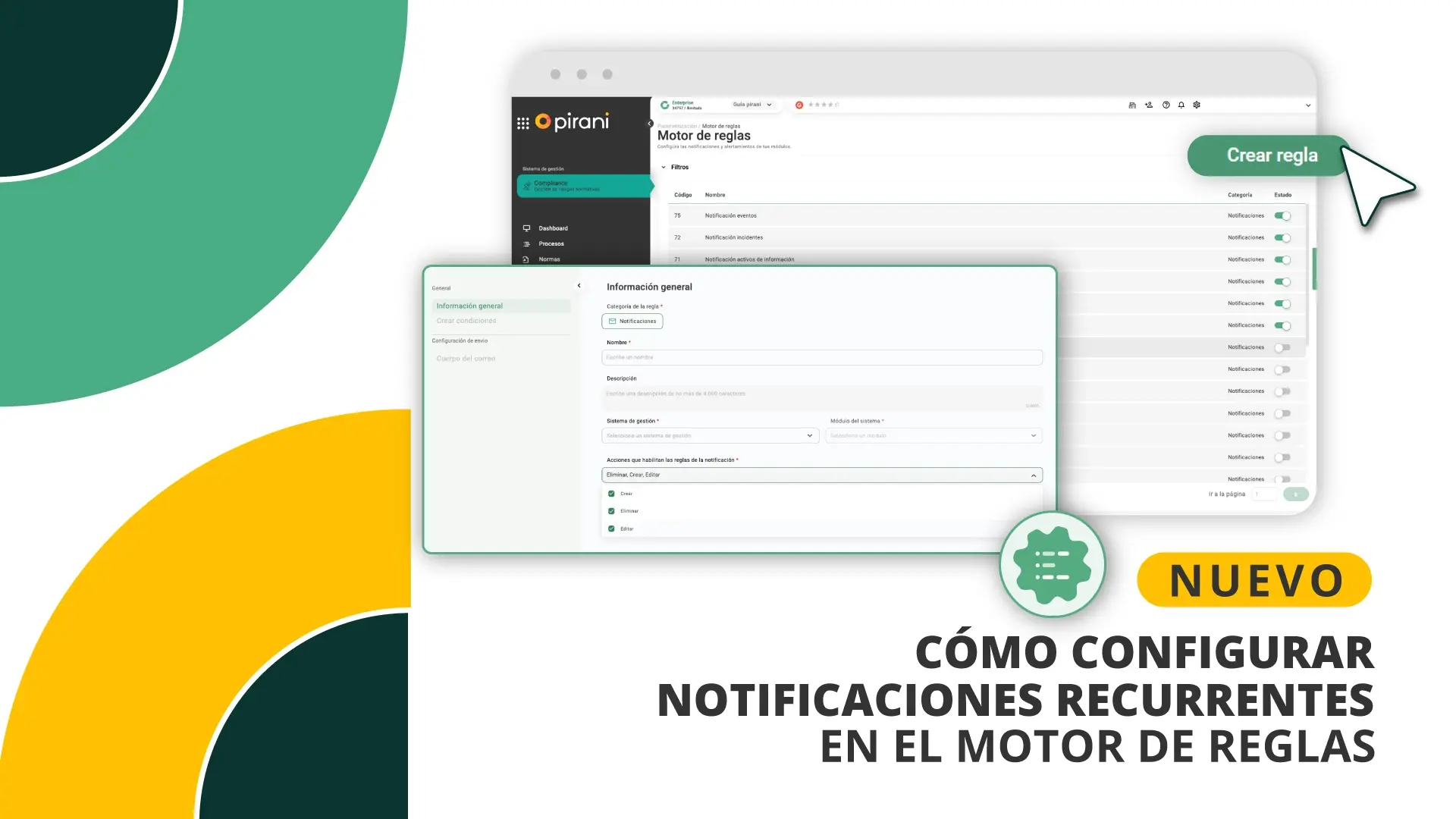This screenshot has width=1456, height=819.
Task: Open Módulo del sistema dropdown
Action: [x=933, y=435]
